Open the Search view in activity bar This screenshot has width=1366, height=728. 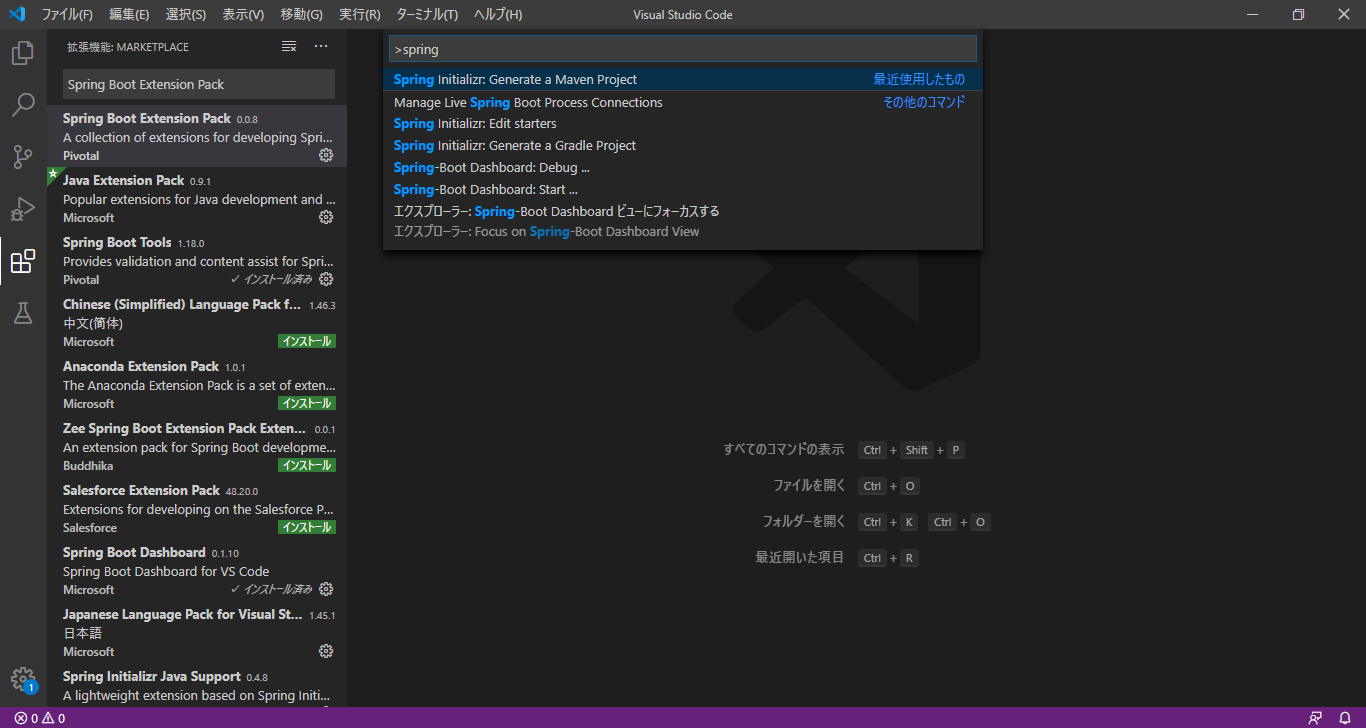tap(23, 105)
